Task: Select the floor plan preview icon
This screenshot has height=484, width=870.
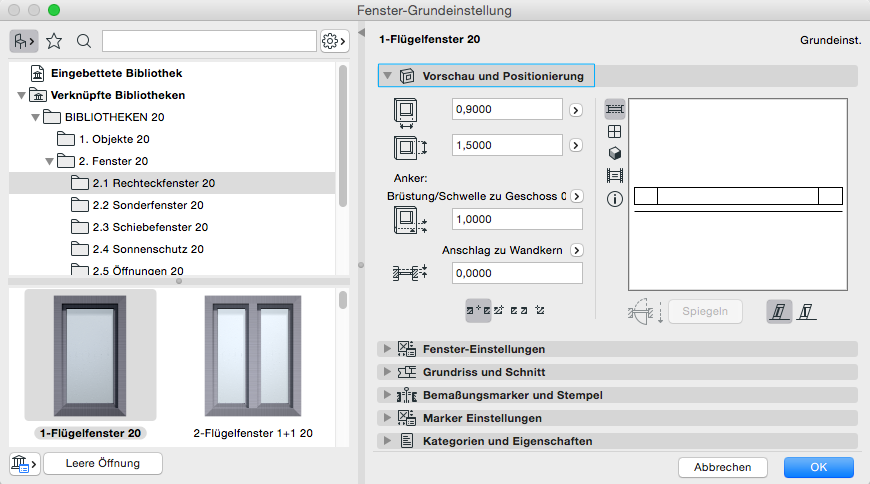Action: [615, 109]
